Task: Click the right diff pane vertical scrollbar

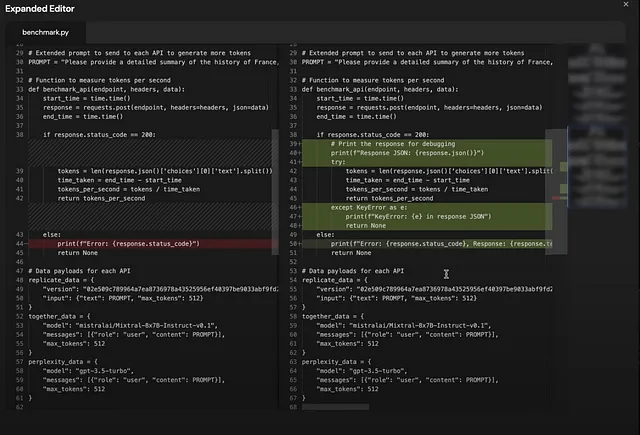Action: (x=556, y=192)
